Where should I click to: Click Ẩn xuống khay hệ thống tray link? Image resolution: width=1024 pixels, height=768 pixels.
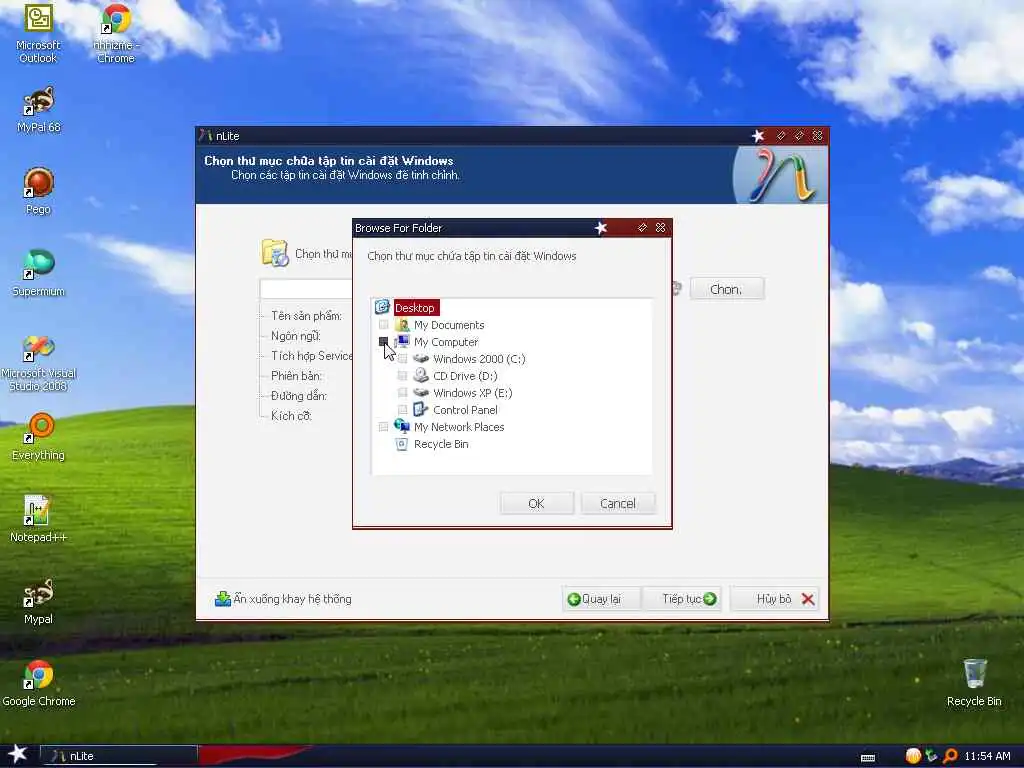pos(283,599)
